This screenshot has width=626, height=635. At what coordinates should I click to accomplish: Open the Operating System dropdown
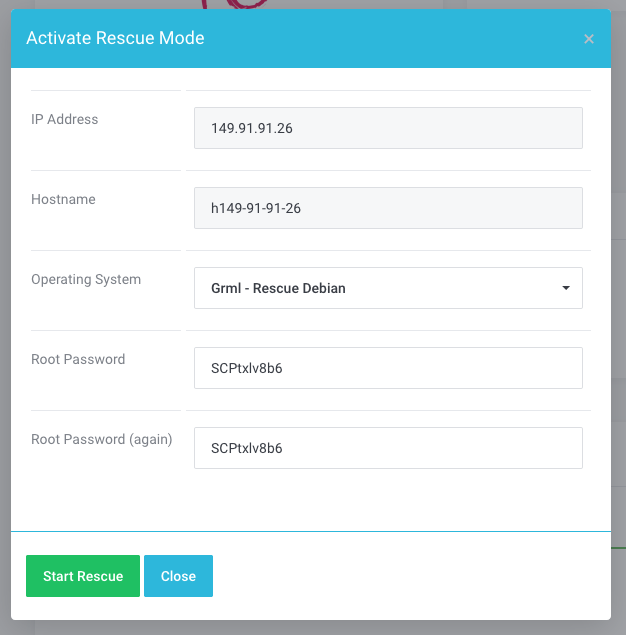tap(388, 288)
